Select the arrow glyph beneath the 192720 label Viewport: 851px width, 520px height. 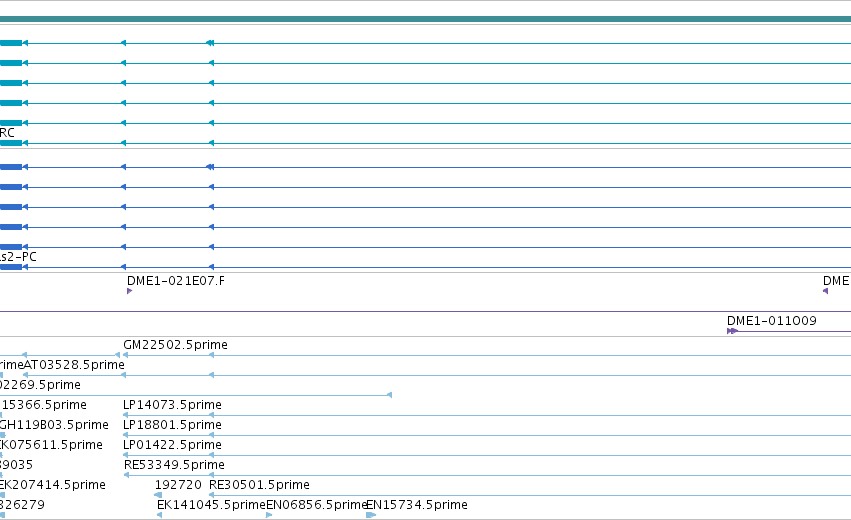coord(158,495)
